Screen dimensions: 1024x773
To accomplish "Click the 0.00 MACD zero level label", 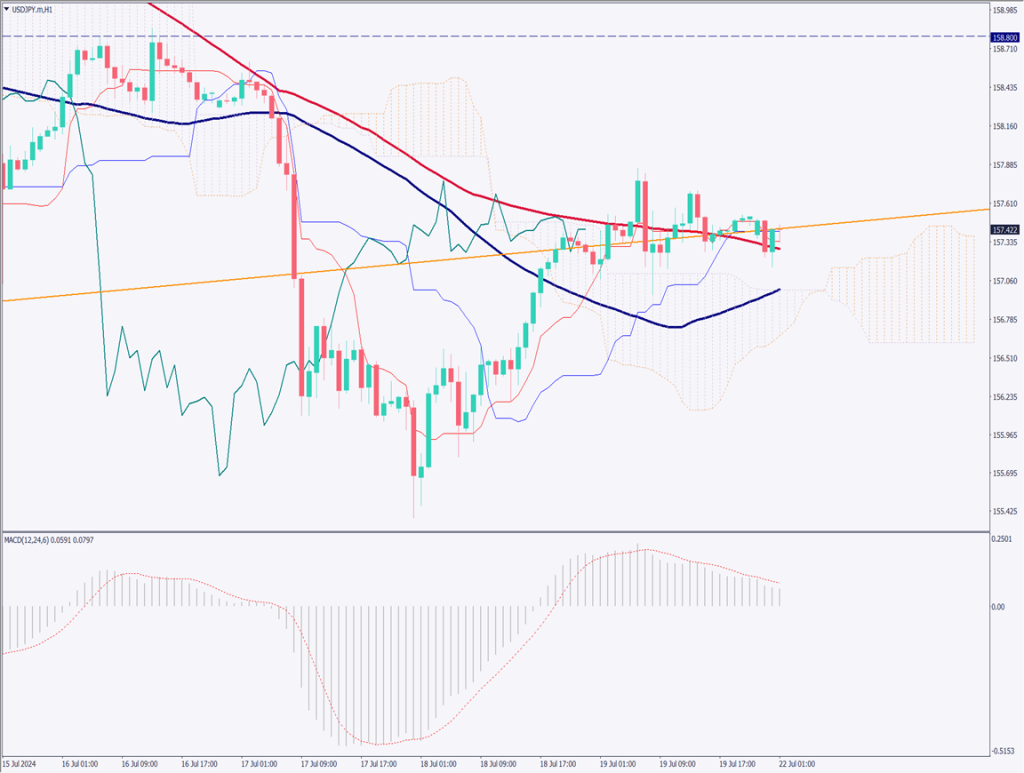I will (x=999, y=606).
